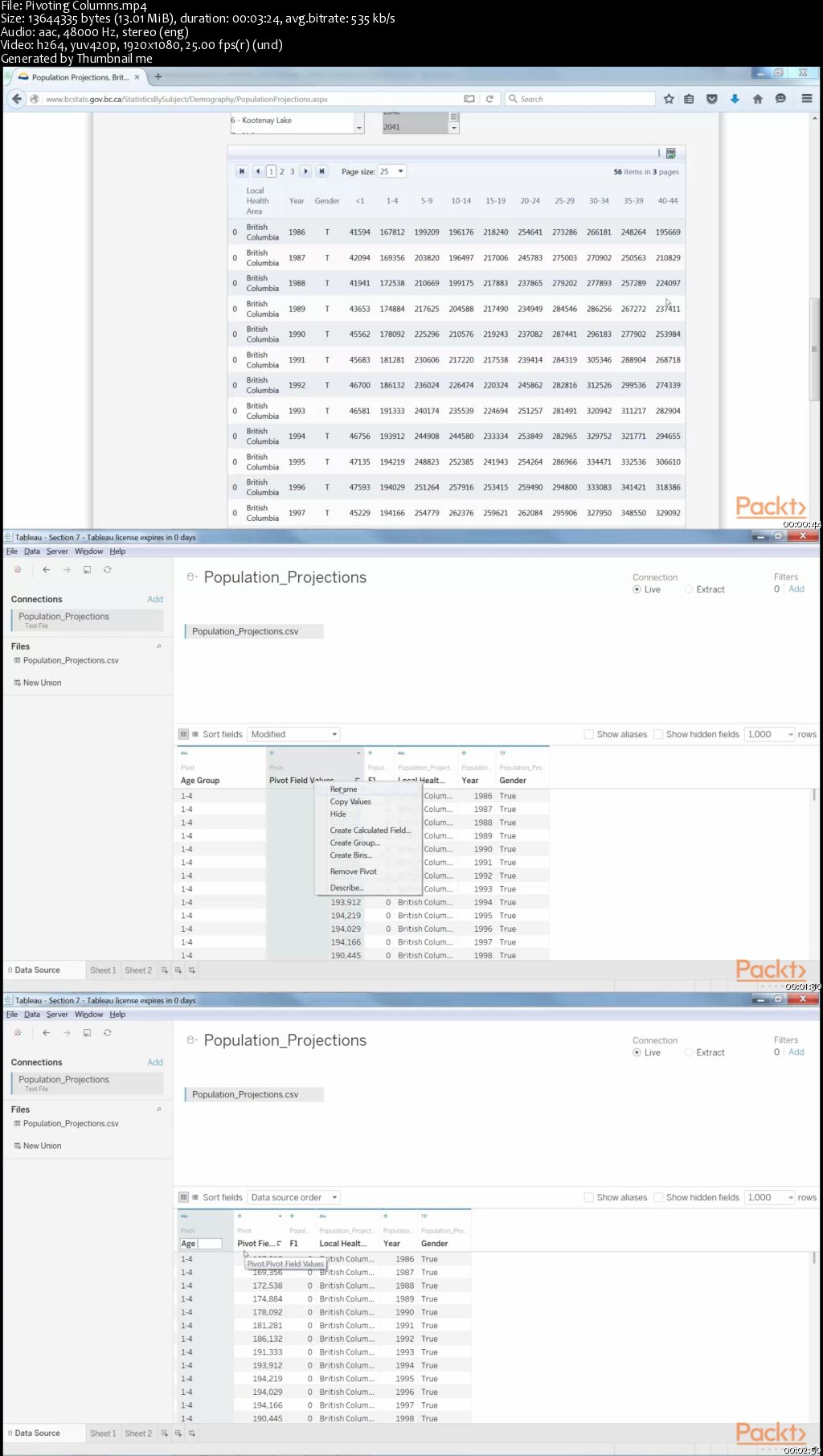Viewport: 823px width, 1456px height.
Task: Open Pivot Fie... column dropdown arrow in Age-rename window
Action: (280, 1216)
